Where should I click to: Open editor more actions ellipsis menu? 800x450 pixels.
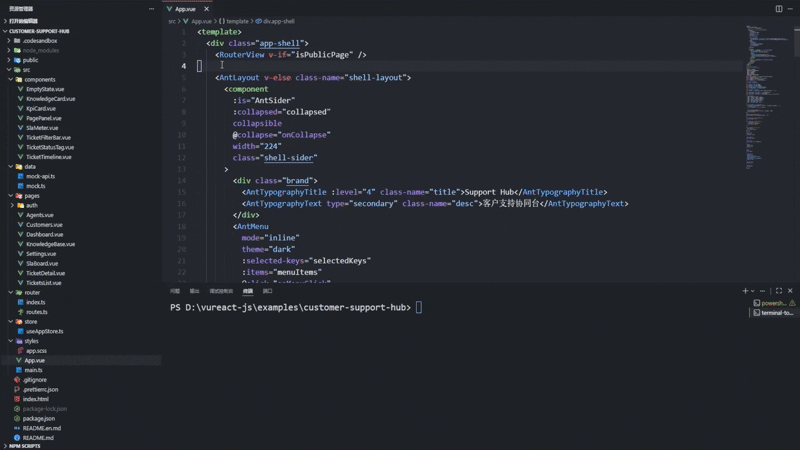pos(790,9)
